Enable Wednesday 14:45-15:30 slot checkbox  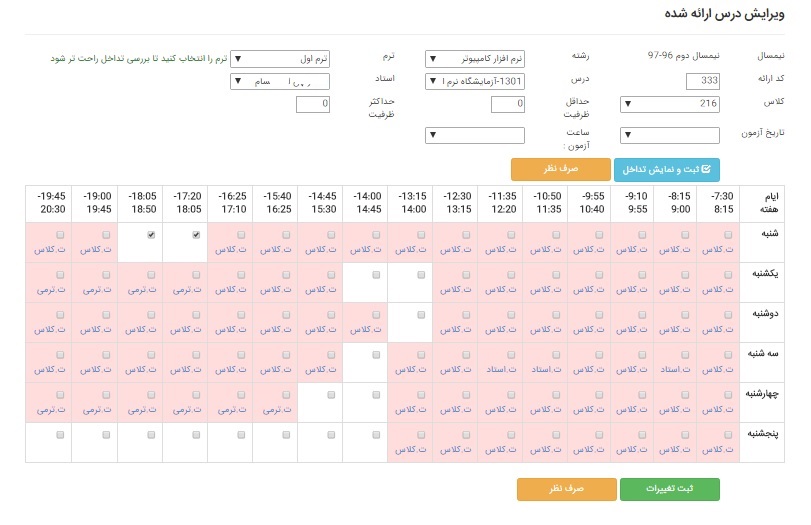pos(329,394)
